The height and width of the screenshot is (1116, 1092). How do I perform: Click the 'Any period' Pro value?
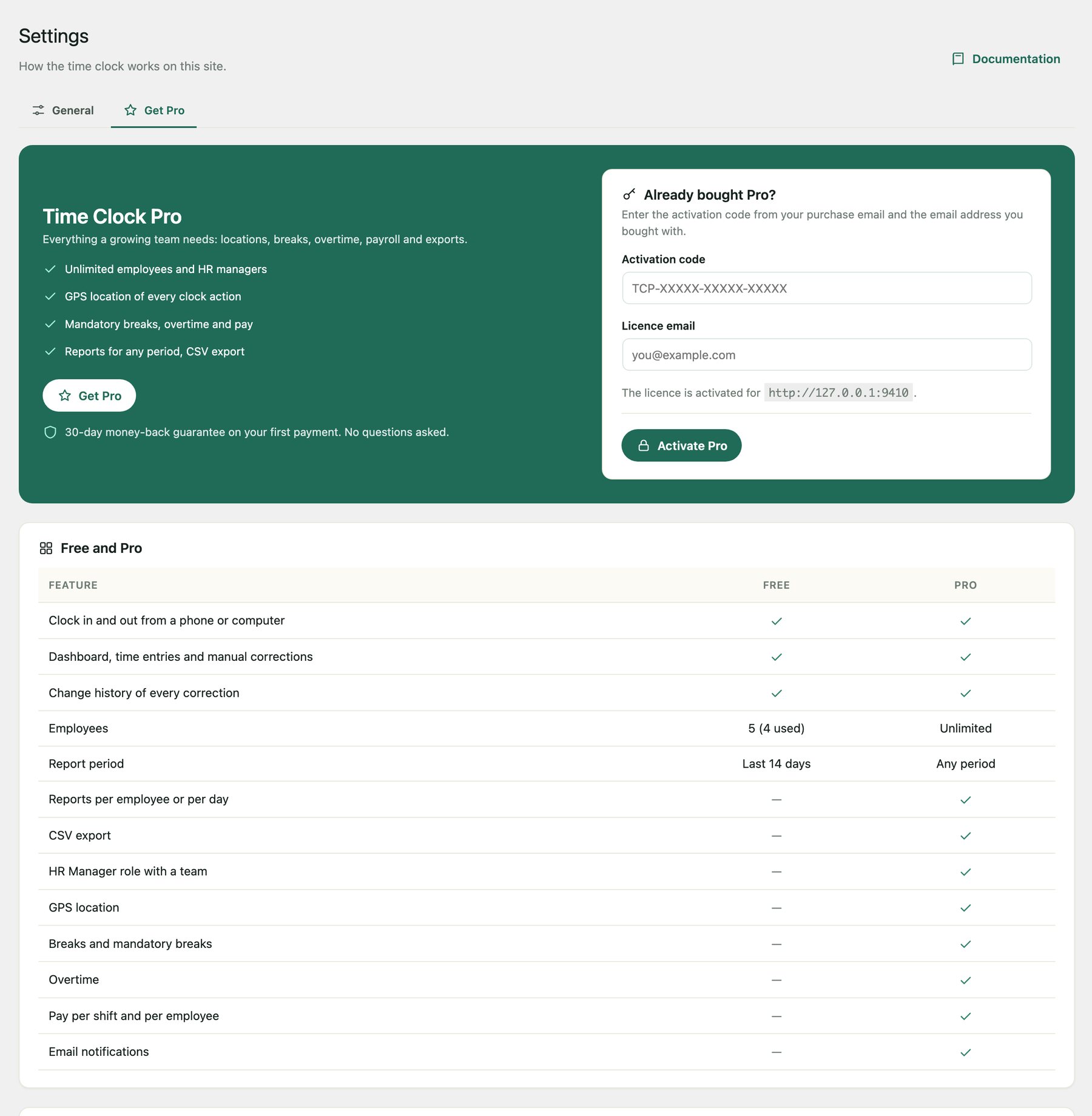click(966, 764)
